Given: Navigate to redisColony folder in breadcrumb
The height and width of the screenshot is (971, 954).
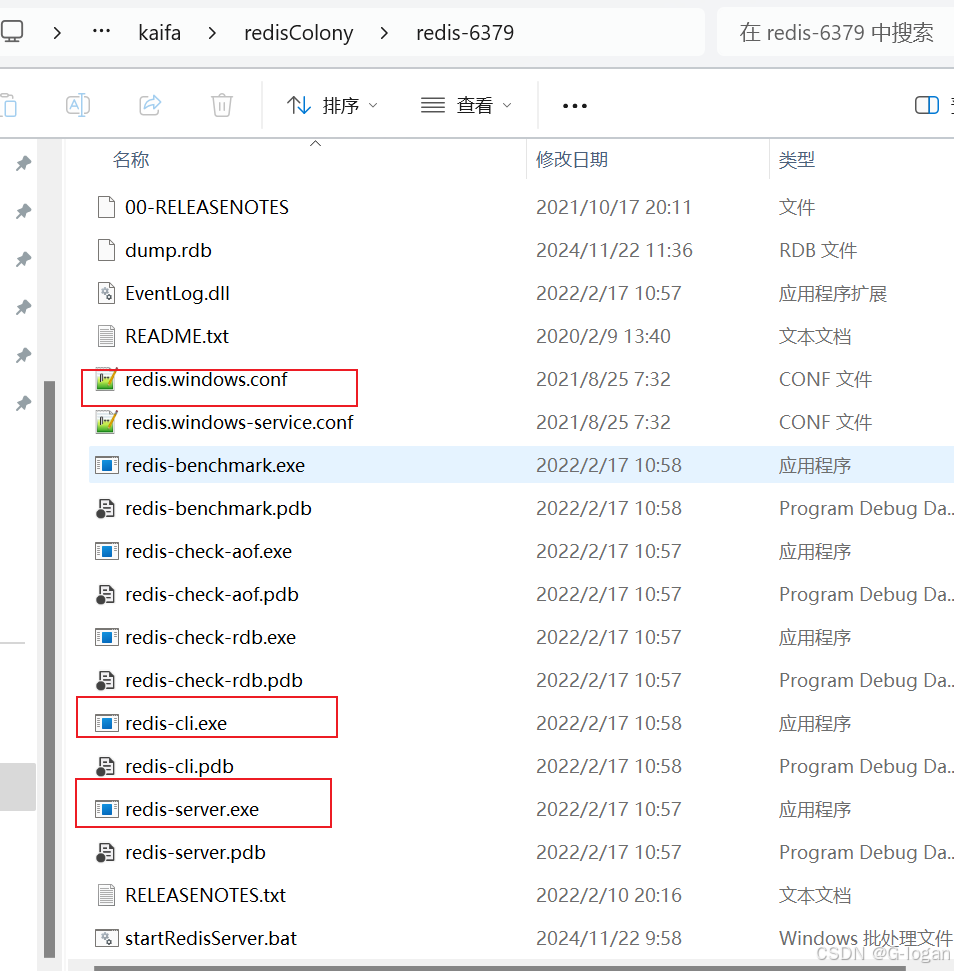Looking at the screenshot, I should coord(298,33).
